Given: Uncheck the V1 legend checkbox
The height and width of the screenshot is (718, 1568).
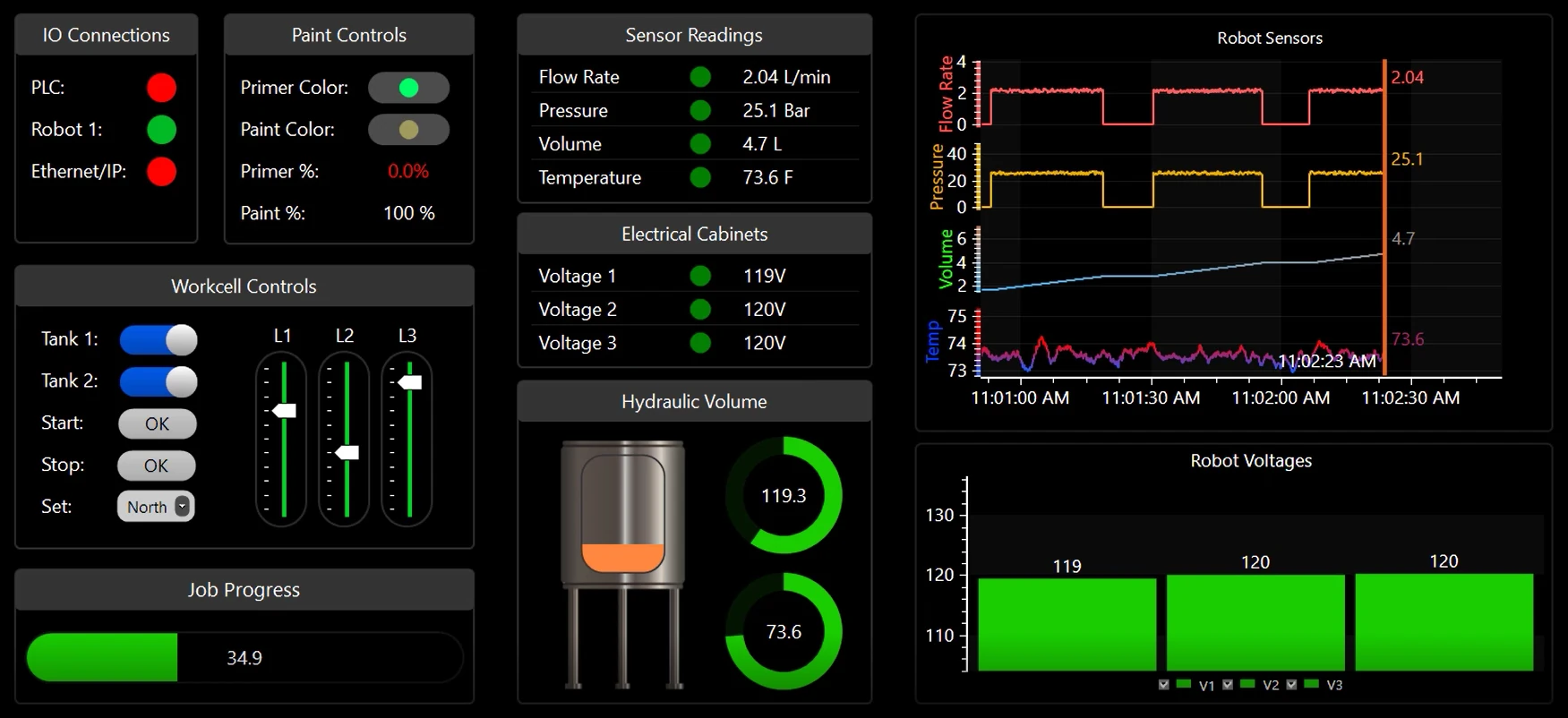Looking at the screenshot, I should (1164, 685).
